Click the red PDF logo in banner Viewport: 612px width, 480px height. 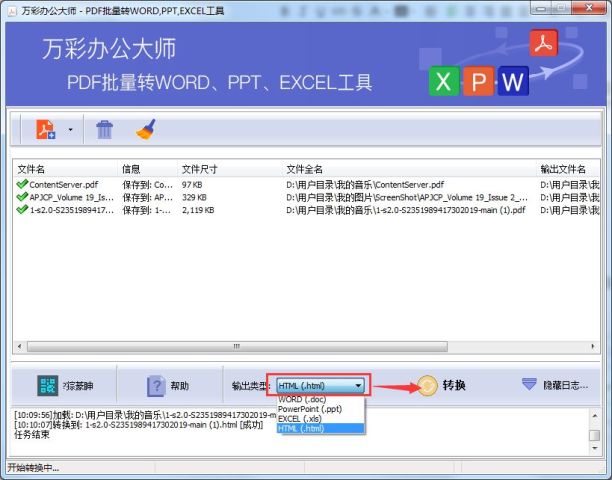click(544, 43)
